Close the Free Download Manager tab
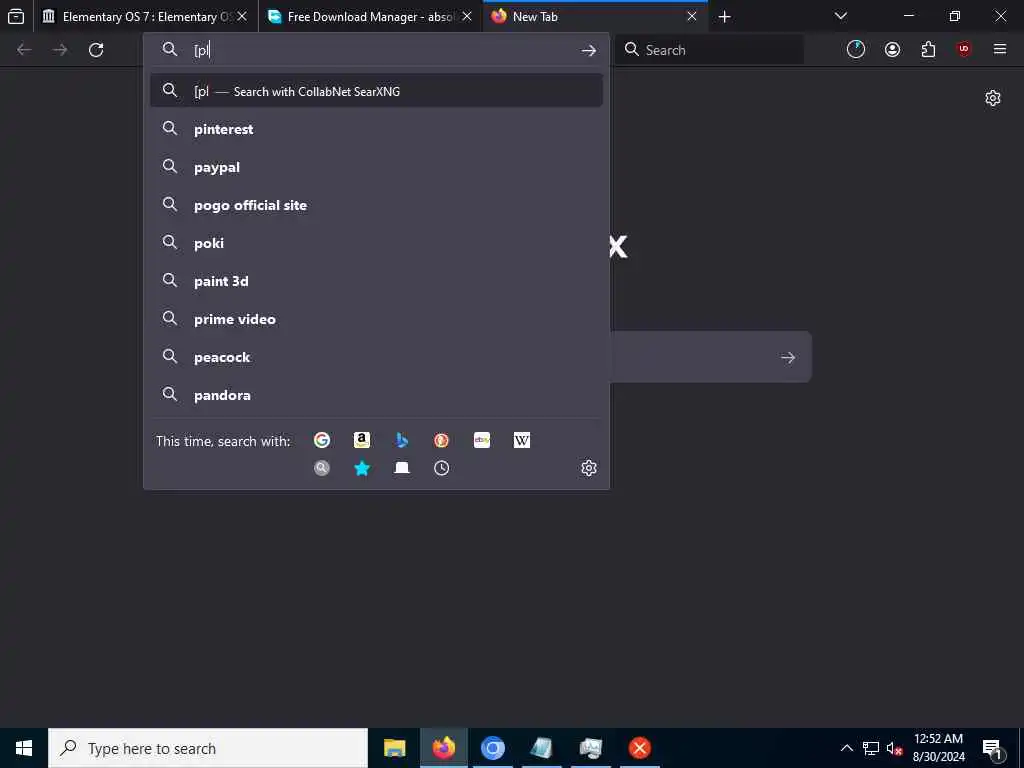The image size is (1024, 768). pos(466,16)
